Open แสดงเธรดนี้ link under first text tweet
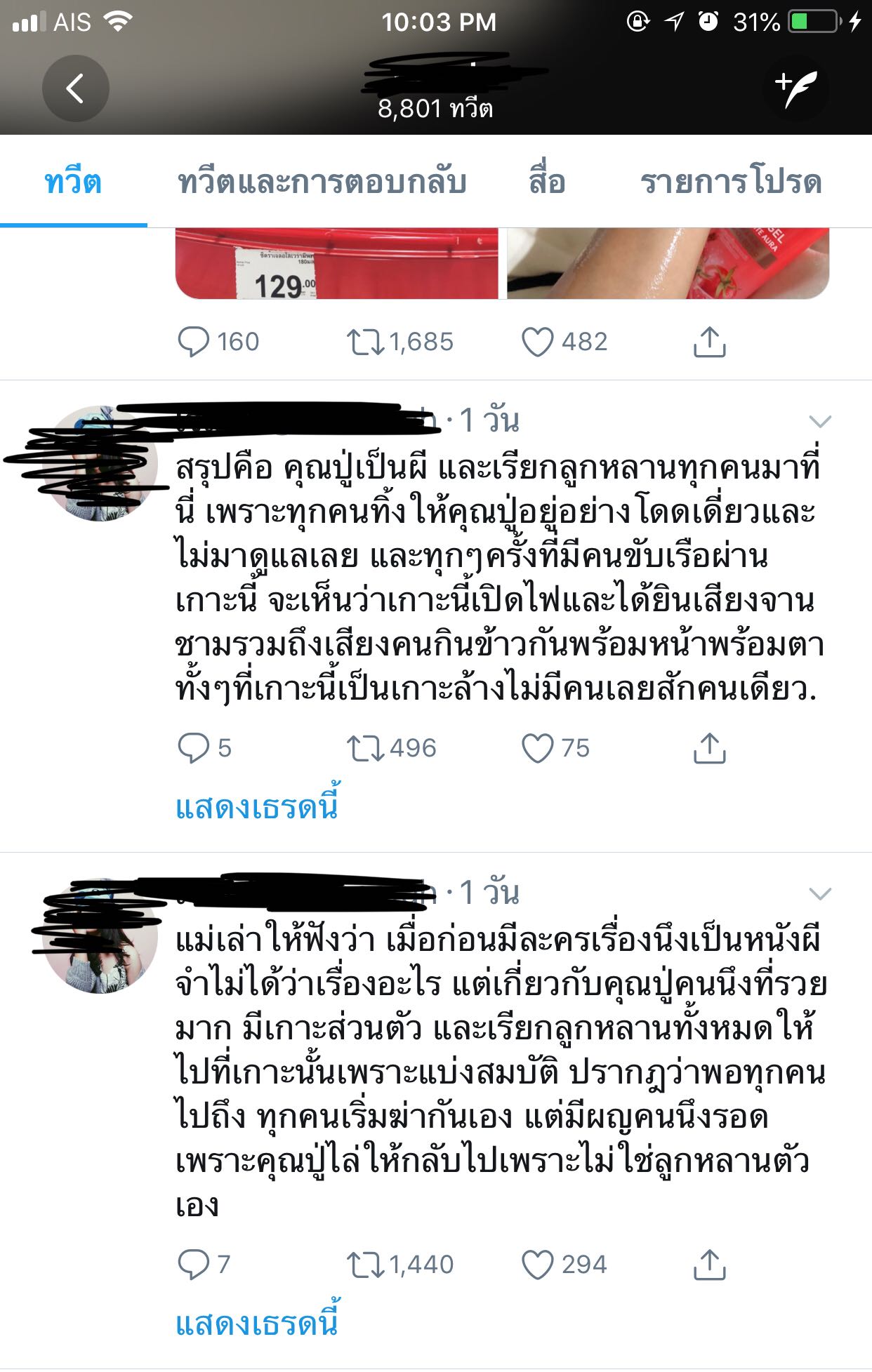The width and height of the screenshot is (872, 1372). 257,806
